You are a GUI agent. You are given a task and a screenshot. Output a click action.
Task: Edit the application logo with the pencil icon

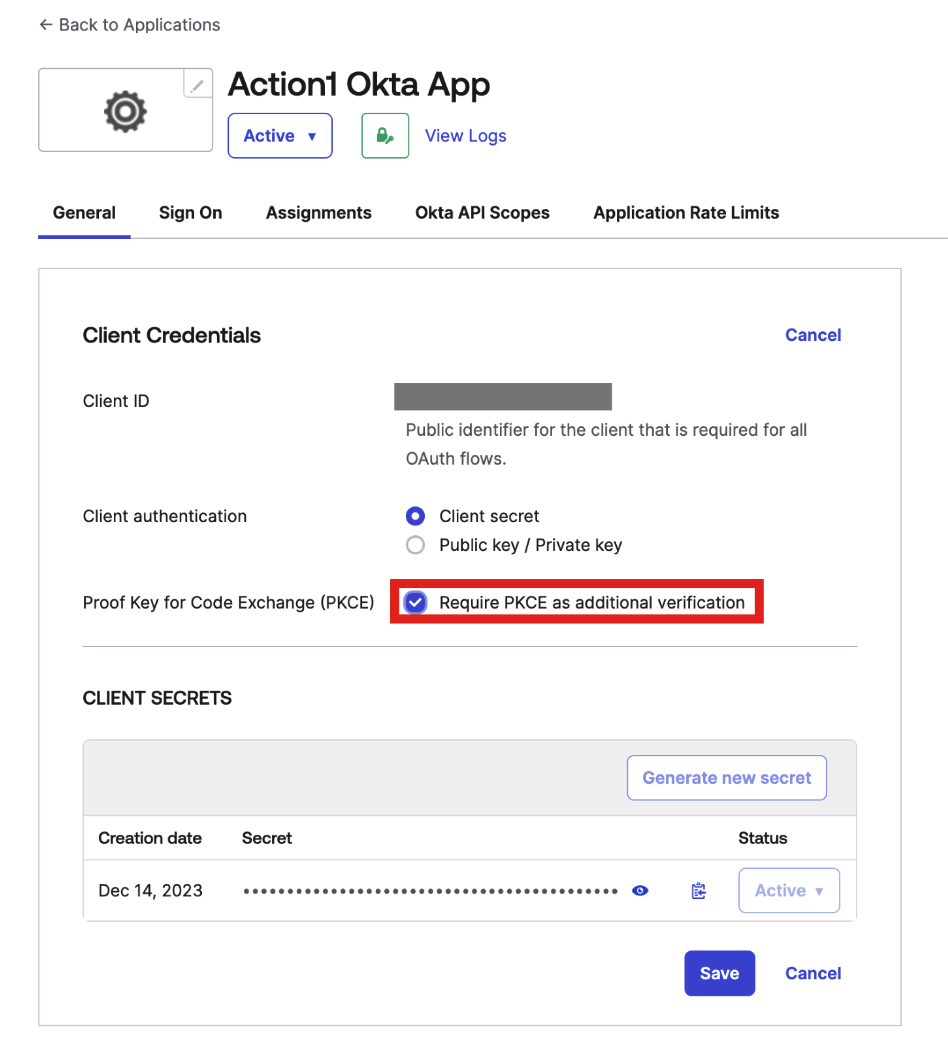tap(196, 84)
